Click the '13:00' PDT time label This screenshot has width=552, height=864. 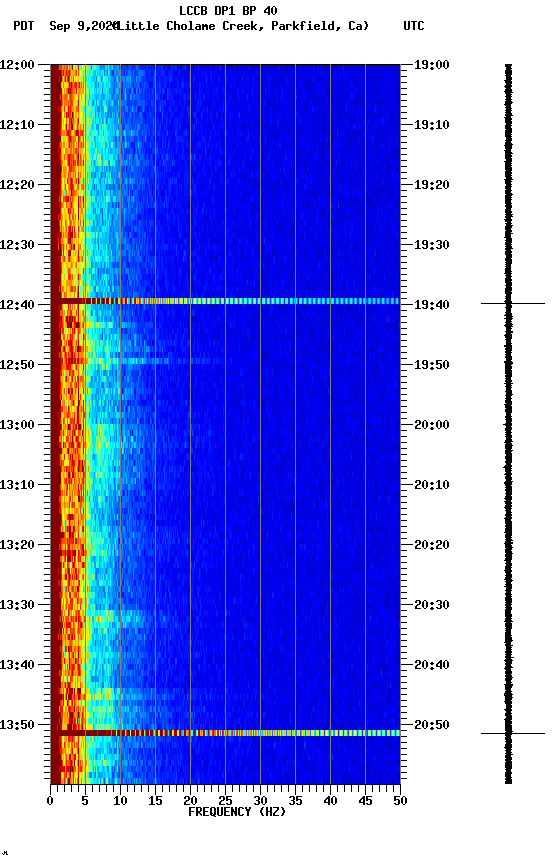coord(17,425)
